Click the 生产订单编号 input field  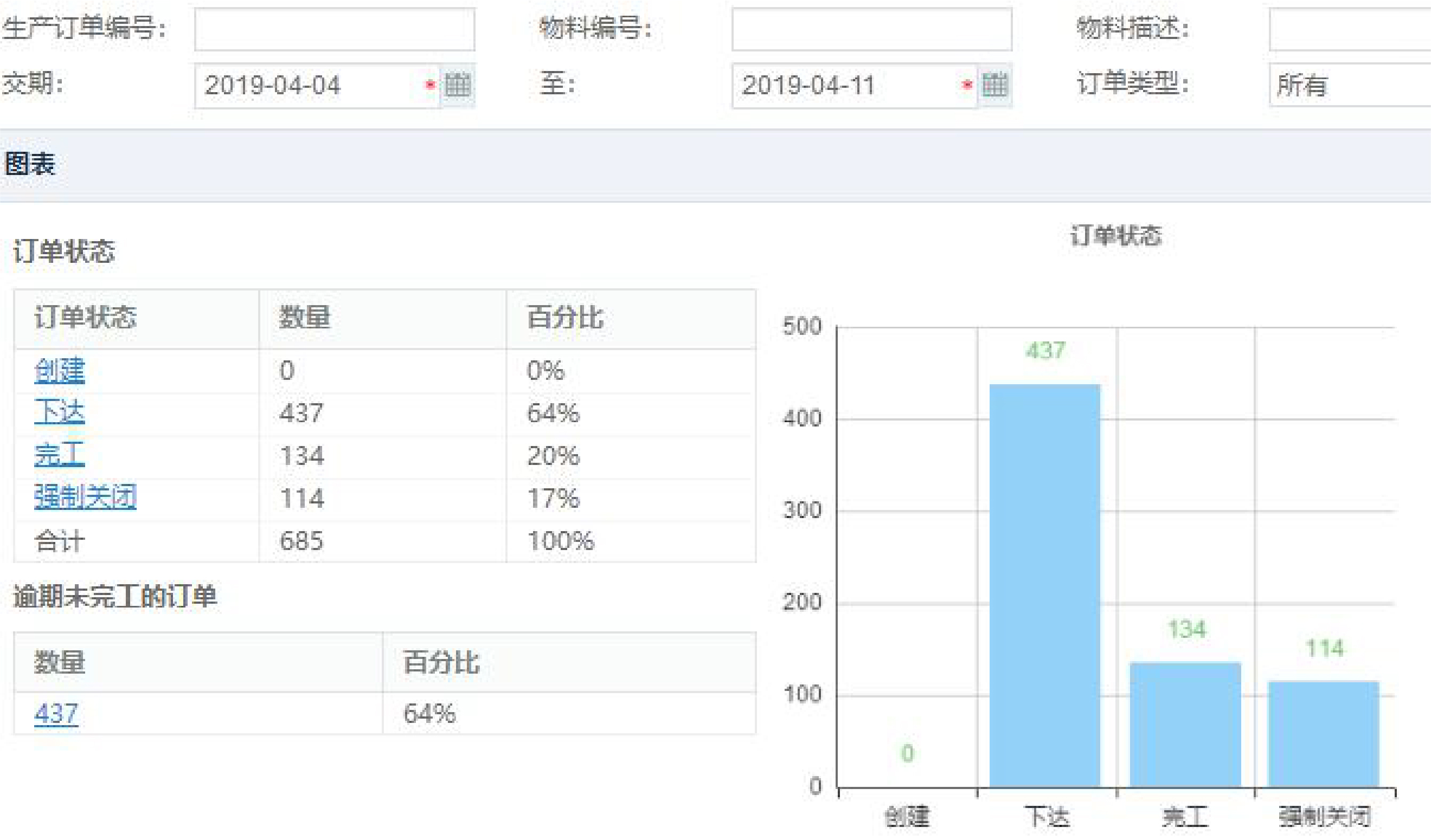point(335,29)
